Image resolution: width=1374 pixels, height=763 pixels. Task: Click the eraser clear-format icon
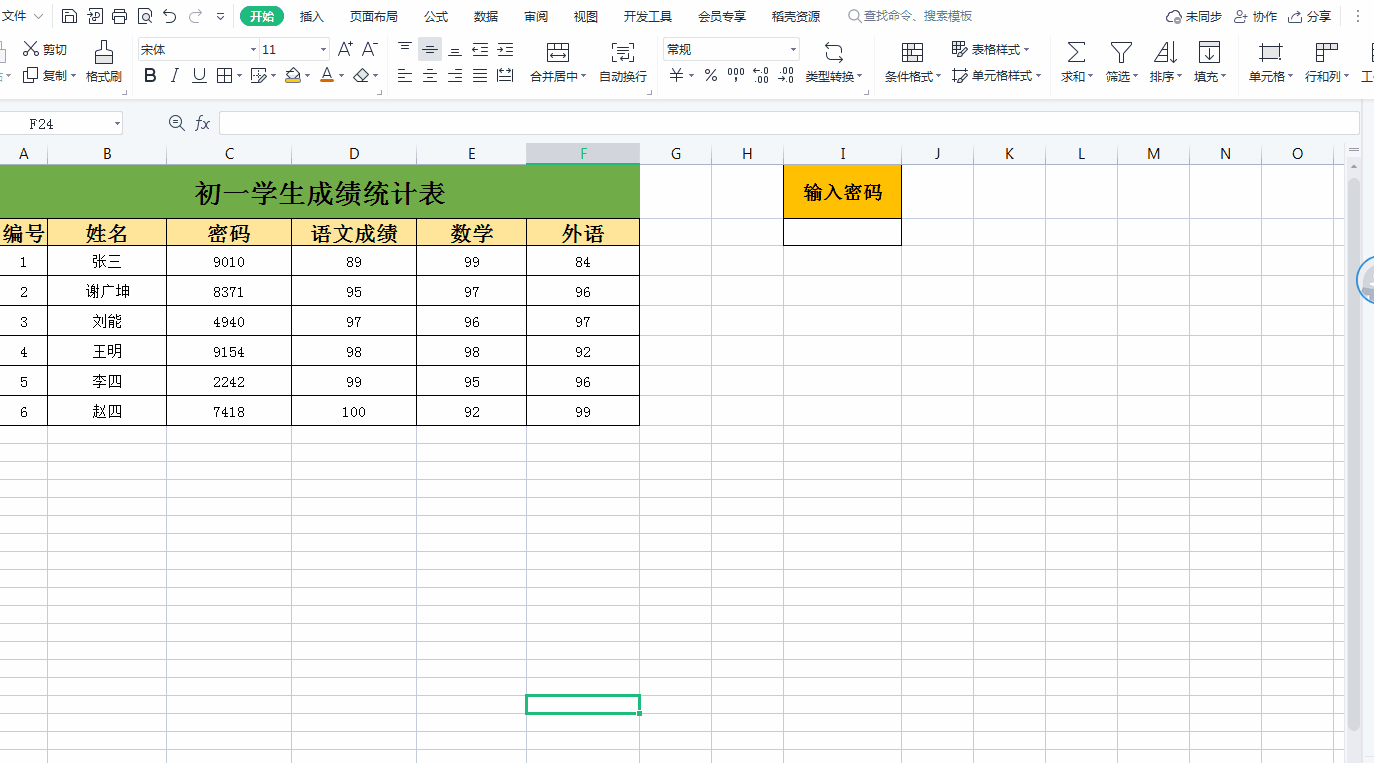tap(361, 75)
